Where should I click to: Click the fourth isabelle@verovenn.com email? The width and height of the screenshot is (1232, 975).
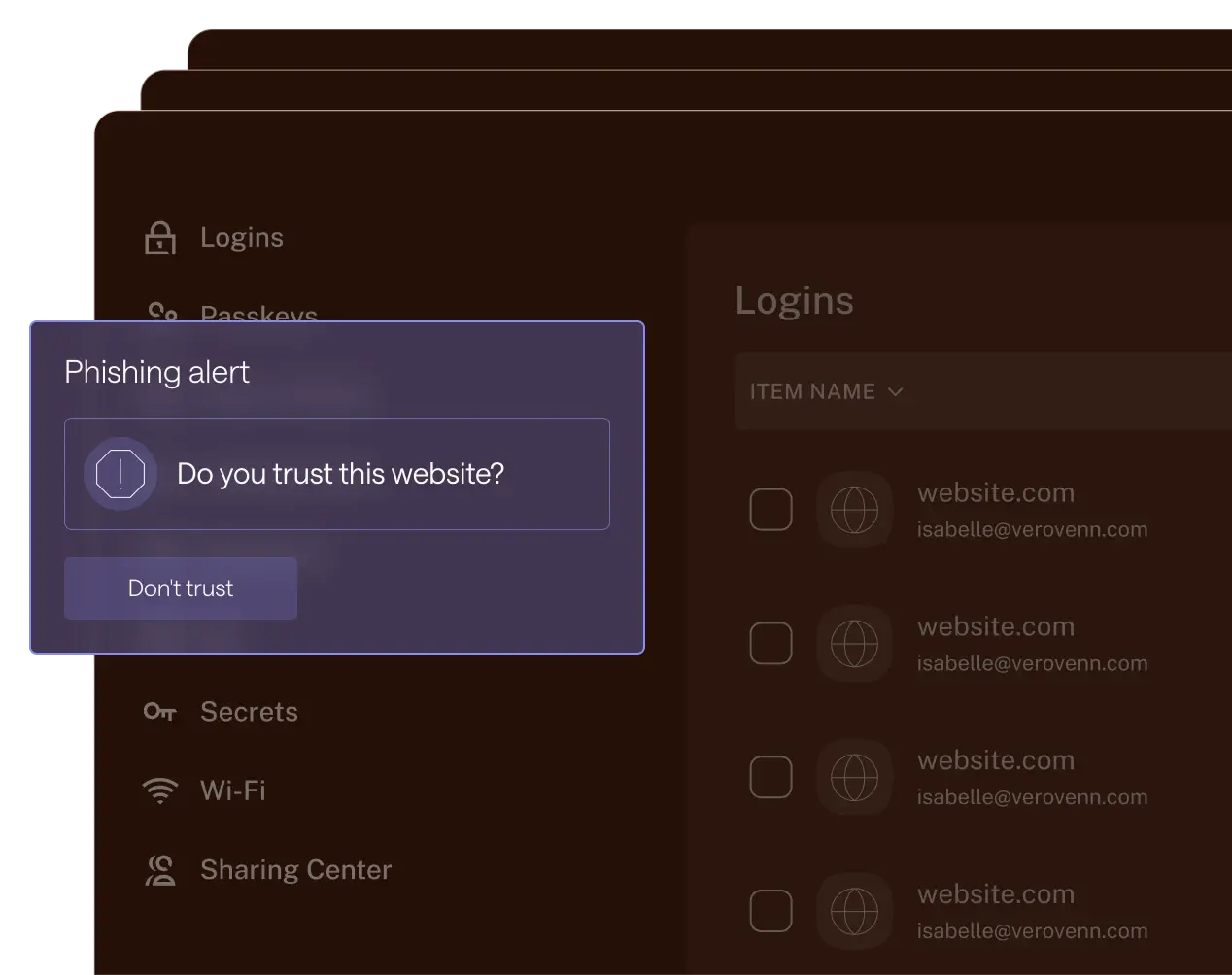(1032, 931)
